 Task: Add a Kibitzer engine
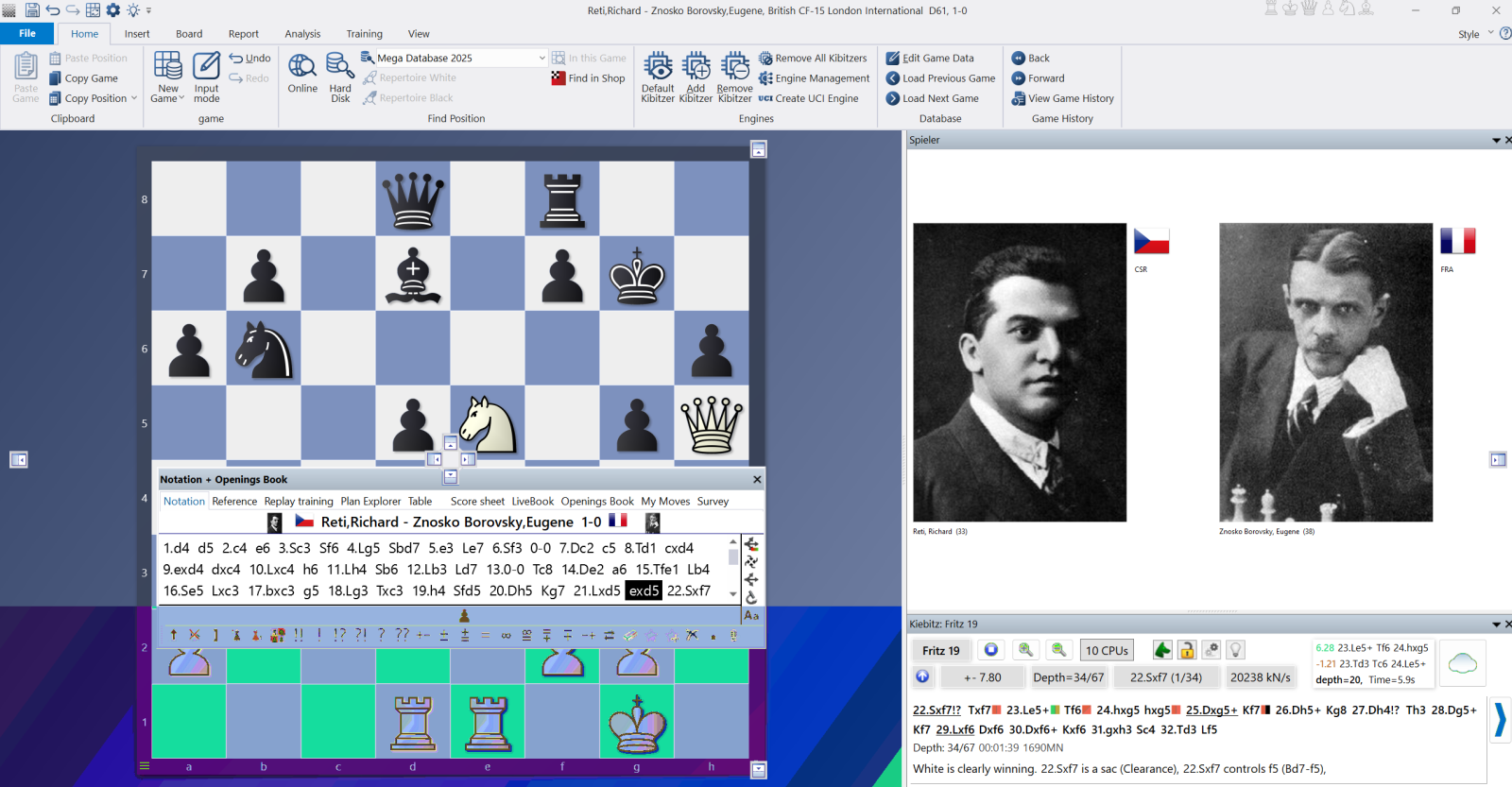(696, 68)
